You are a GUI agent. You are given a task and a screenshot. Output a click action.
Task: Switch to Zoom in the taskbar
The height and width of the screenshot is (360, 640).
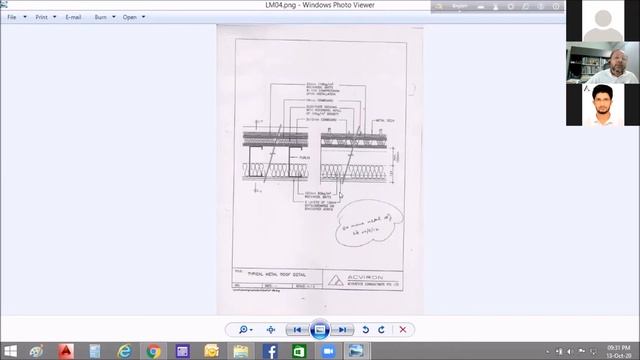pos(328,351)
